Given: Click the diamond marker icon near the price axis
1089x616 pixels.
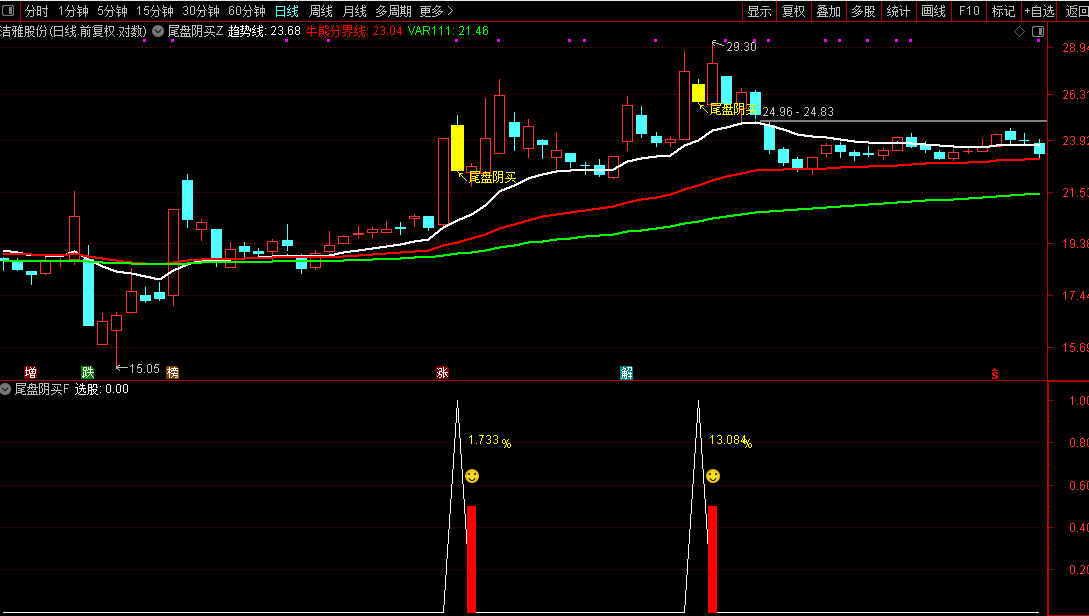Looking at the screenshot, I should pos(1019,31).
